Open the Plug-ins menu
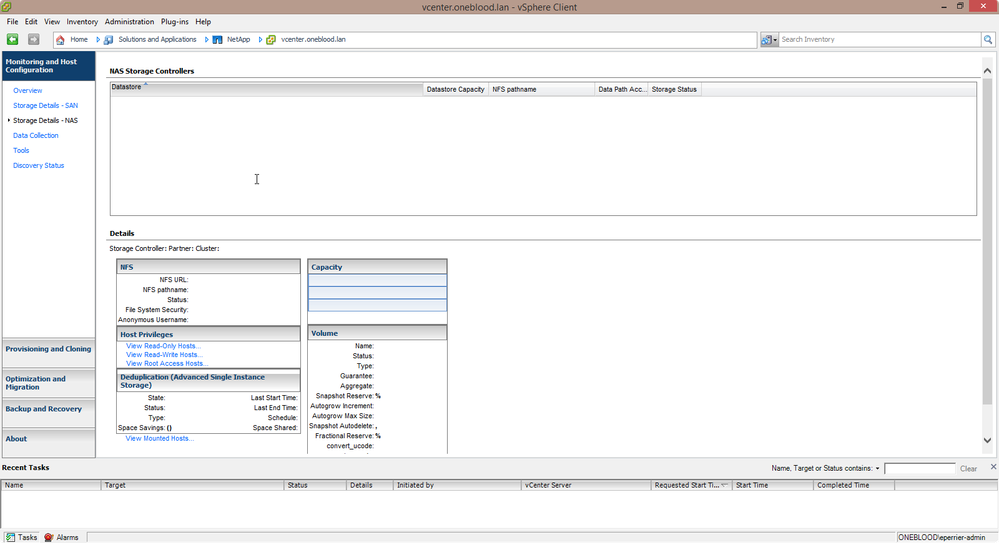Image resolution: width=999 pixels, height=543 pixels. pyautogui.click(x=175, y=21)
